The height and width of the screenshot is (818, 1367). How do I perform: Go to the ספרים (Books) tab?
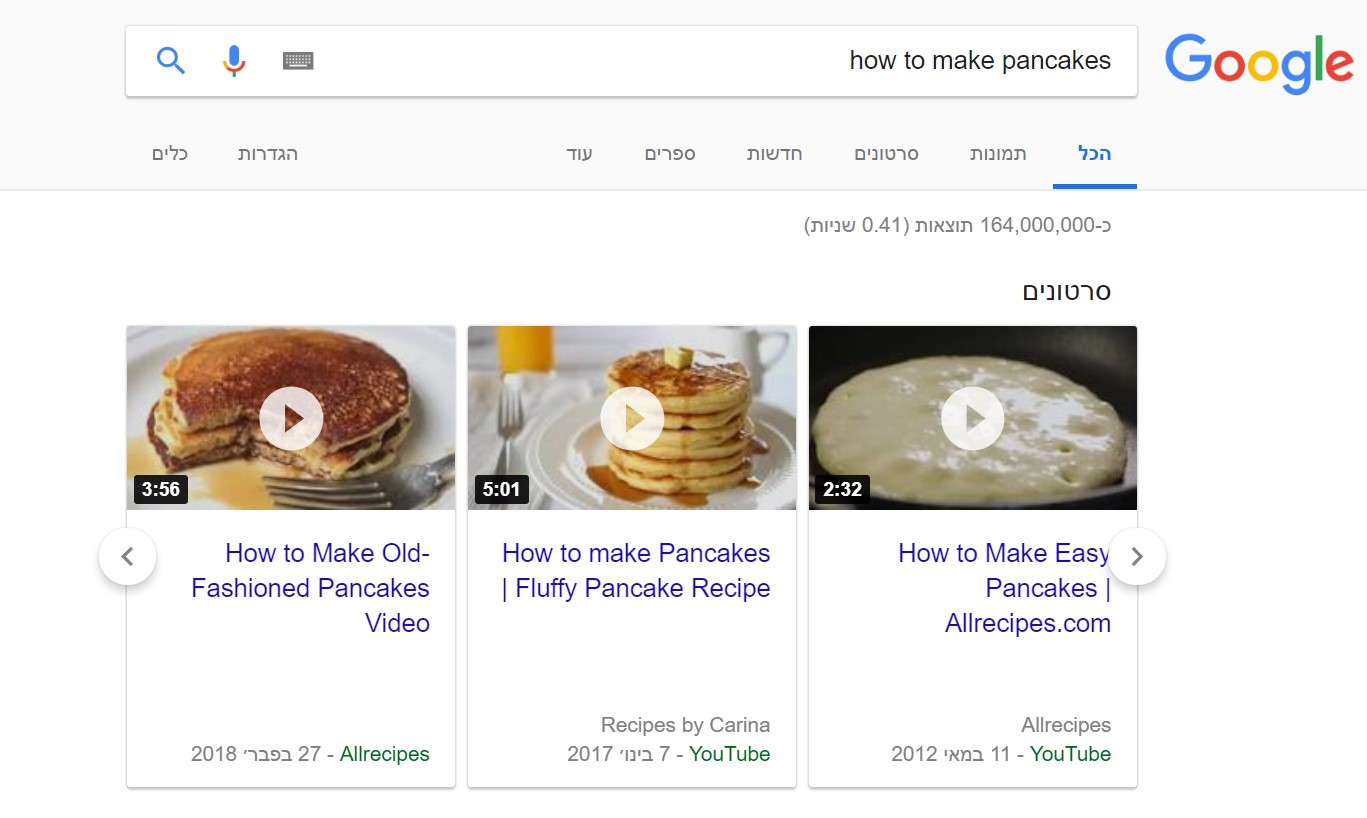(670, 154)
